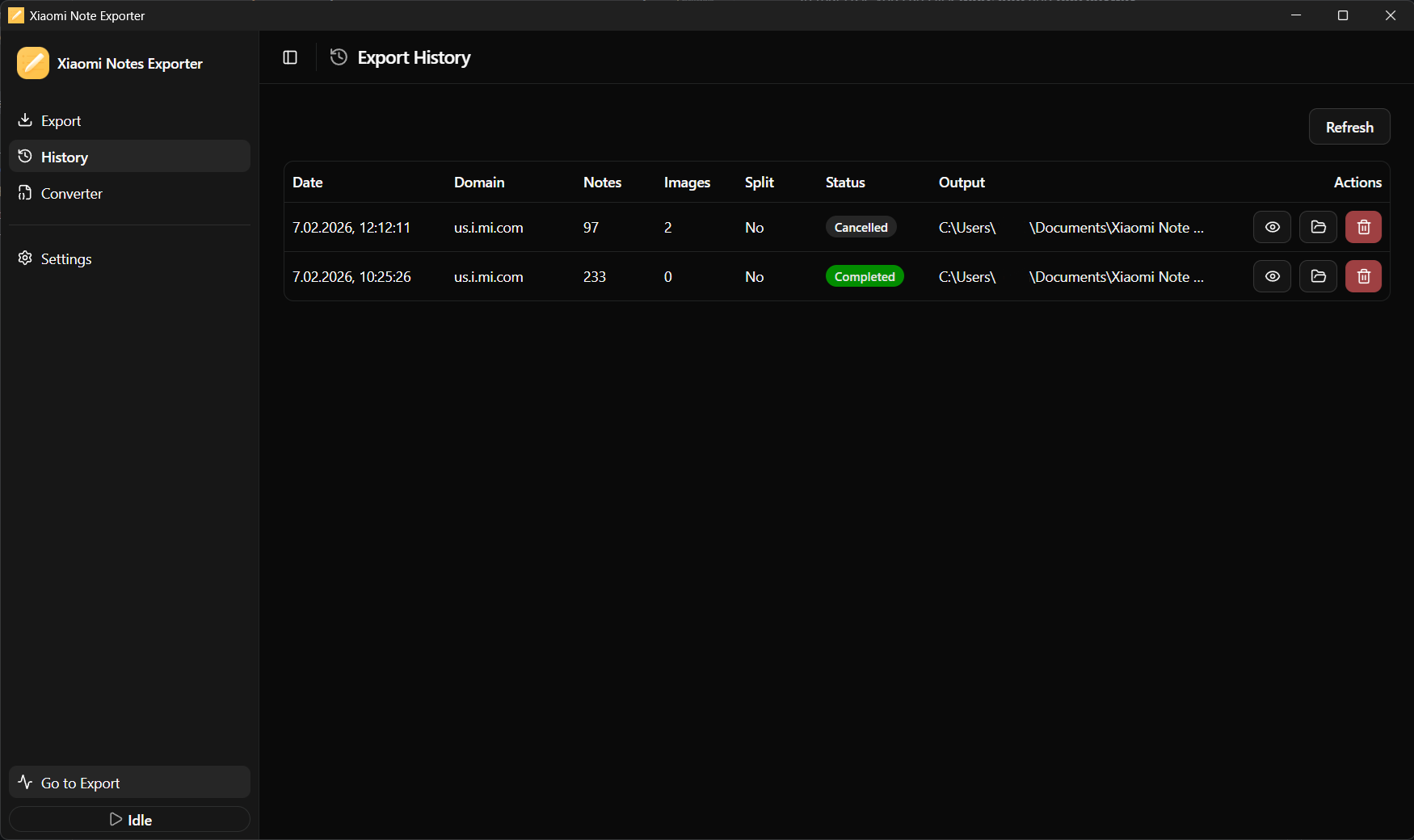Viewport: 1414px width, 840px height.
Task: Open the Export page in sidebar
Action: [129, 120]
